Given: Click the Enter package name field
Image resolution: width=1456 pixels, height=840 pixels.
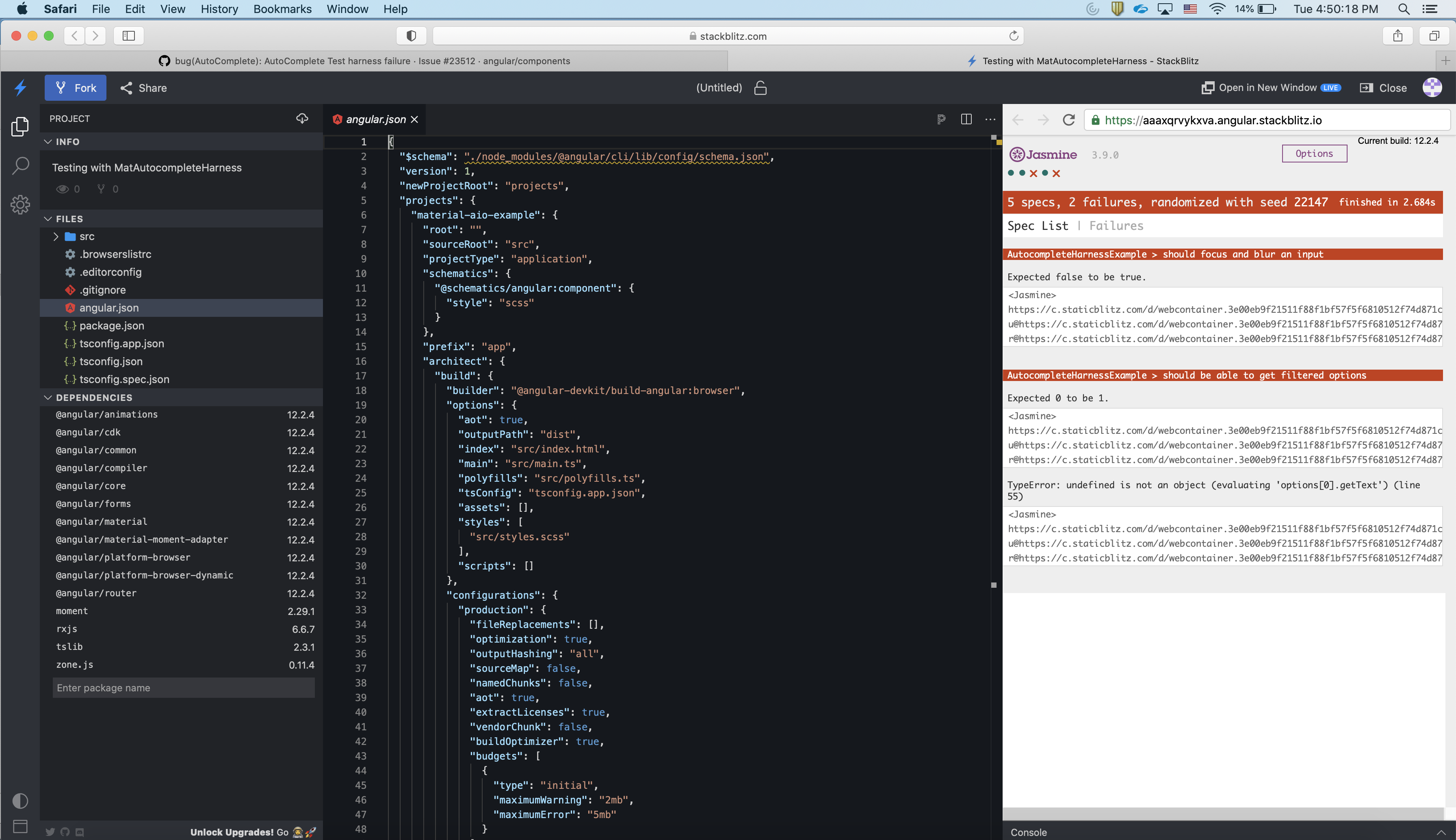Looking at the screenshot, I should [x=184, y=688].
